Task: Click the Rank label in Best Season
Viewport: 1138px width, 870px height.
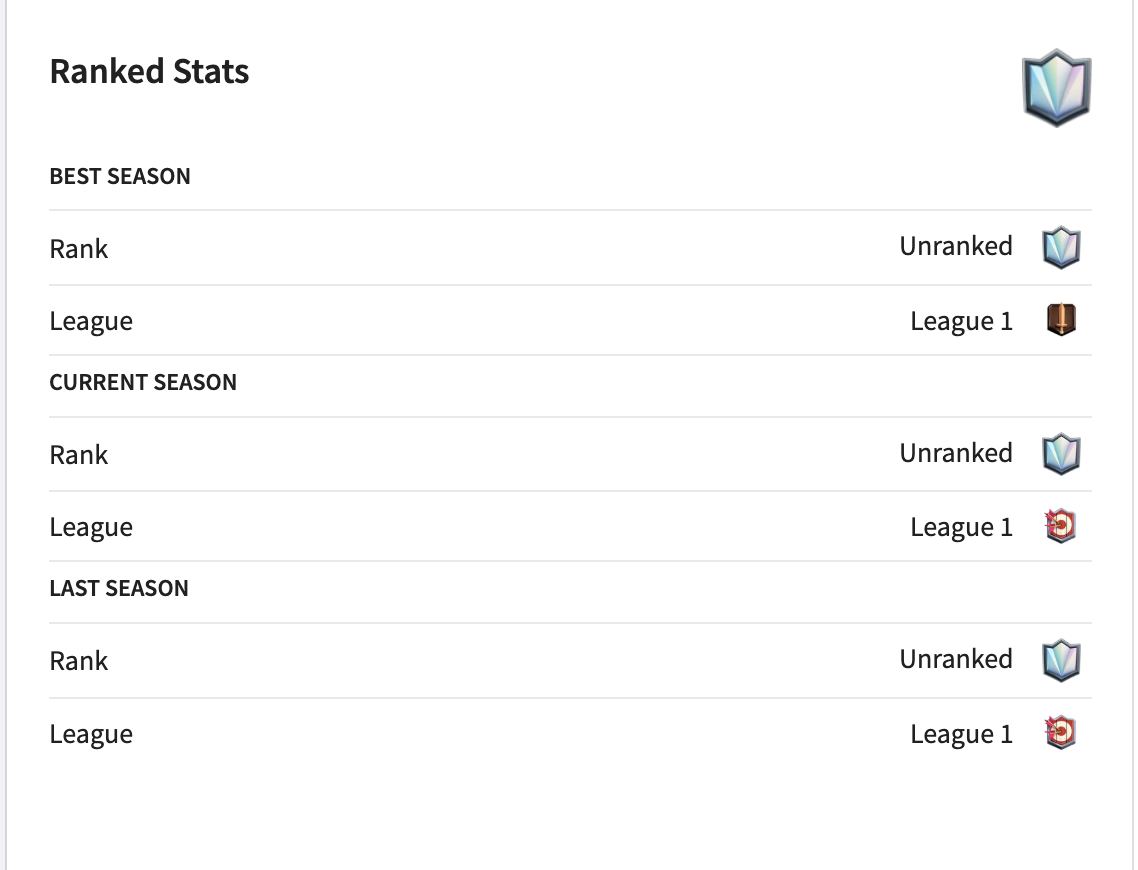Action: click(x=79, y=249)
